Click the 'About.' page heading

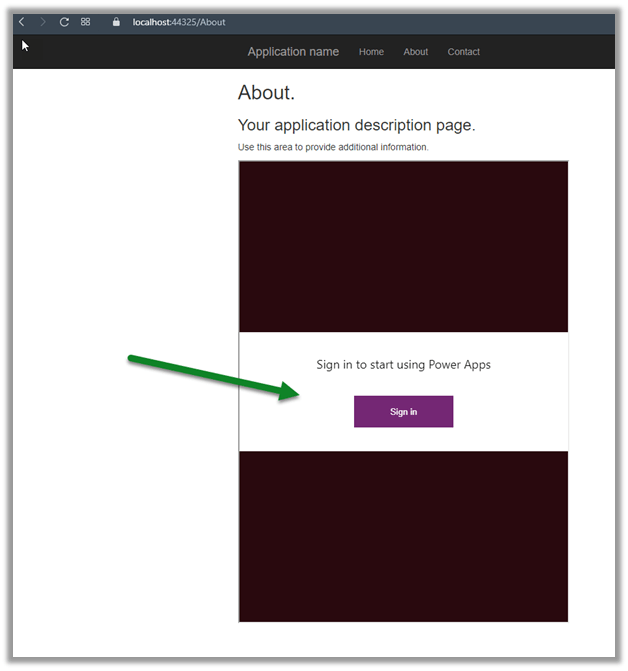pos(266,92)
